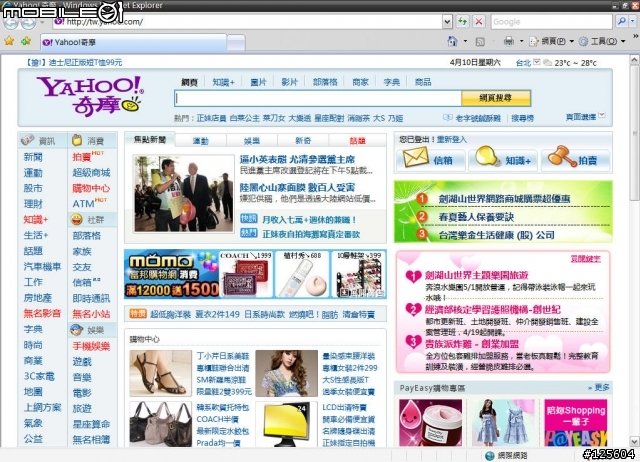Click the globe Internet zone status icon
The width and height of the screenshot is (640, 462).
click(x=490, y=455)
